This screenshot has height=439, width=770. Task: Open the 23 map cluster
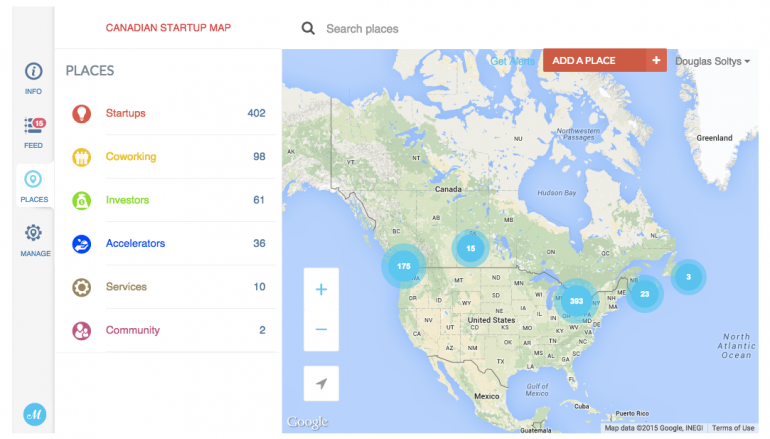[x=645, y=294]
